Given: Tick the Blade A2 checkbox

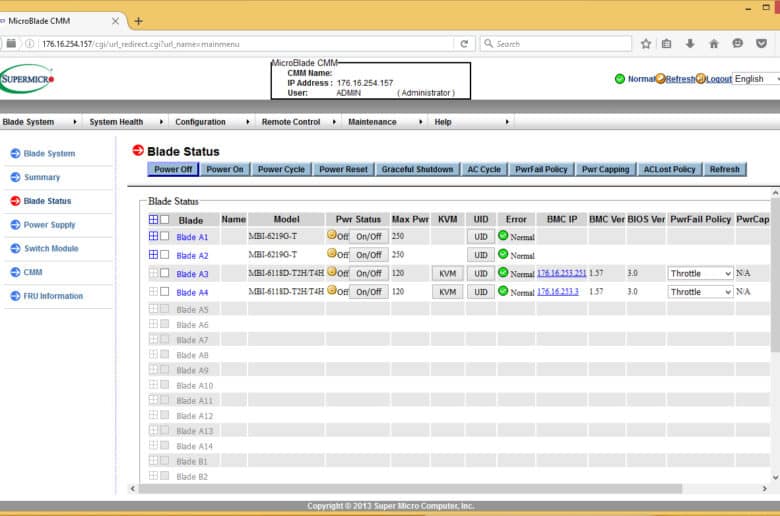Looking at the screenshot, I should click(x=165, y=254).
